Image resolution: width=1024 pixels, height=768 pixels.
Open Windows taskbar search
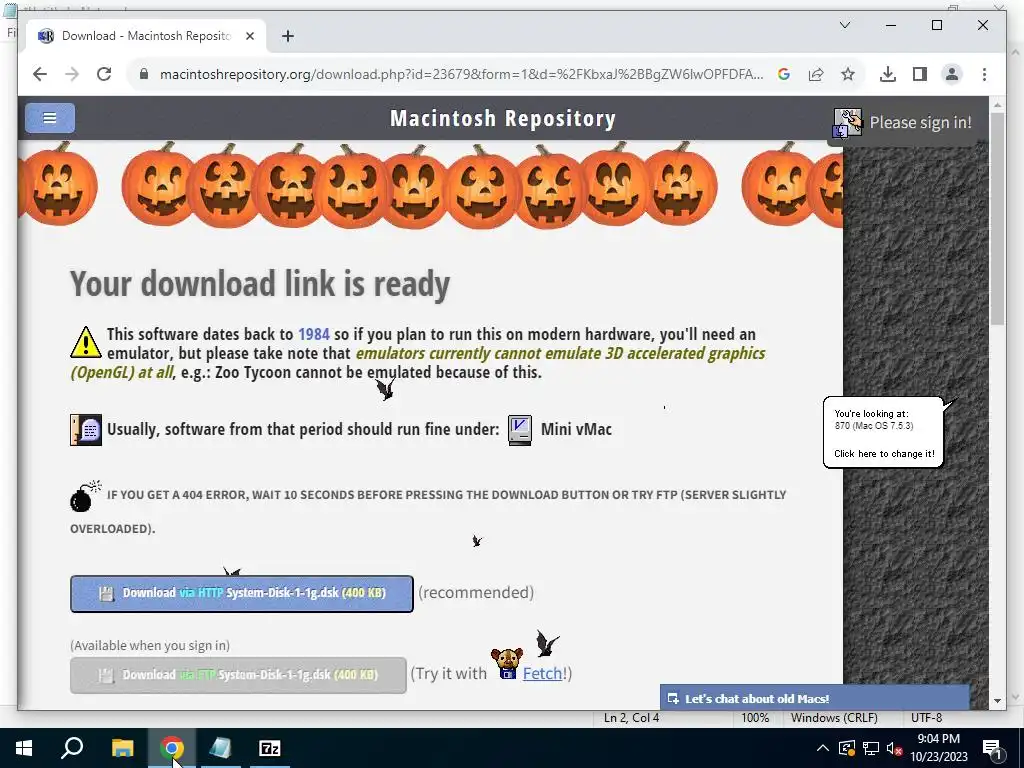pyautogui.click(x=72, y=748)
